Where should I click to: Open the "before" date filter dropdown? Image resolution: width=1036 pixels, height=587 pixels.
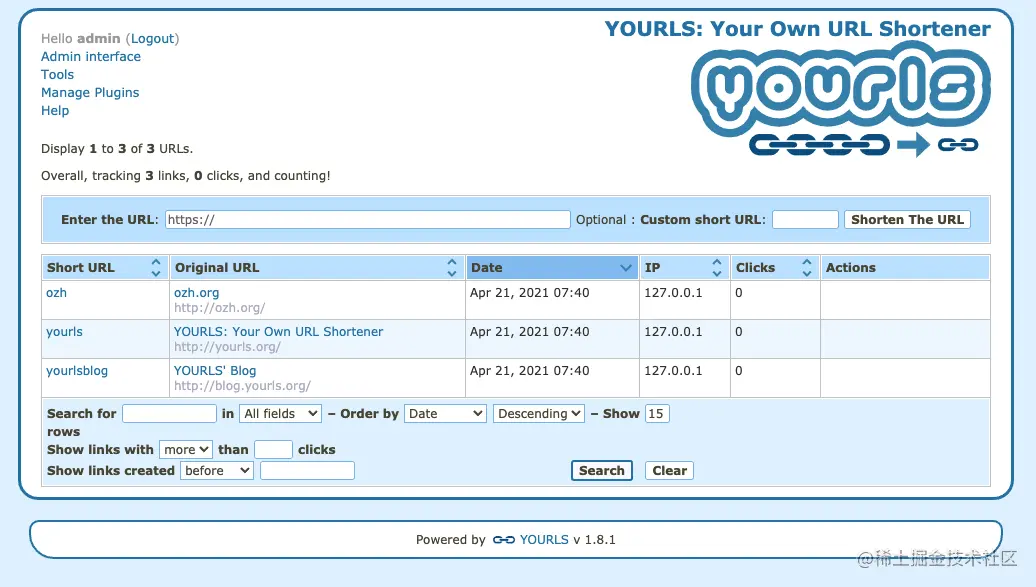(x=216, y=470)
